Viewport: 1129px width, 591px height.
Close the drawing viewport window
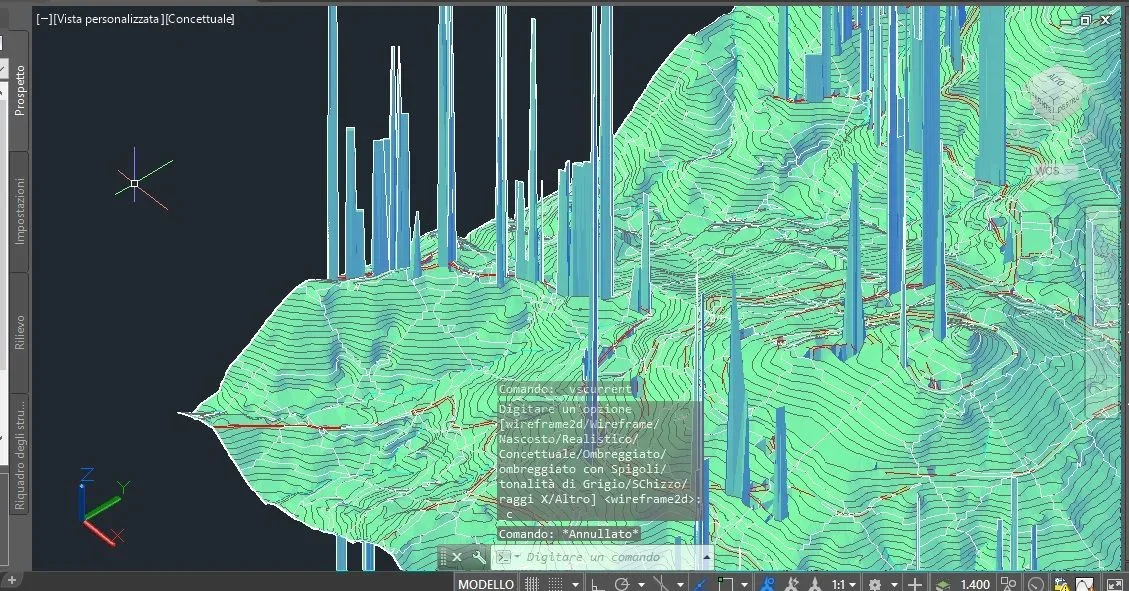1106,20
